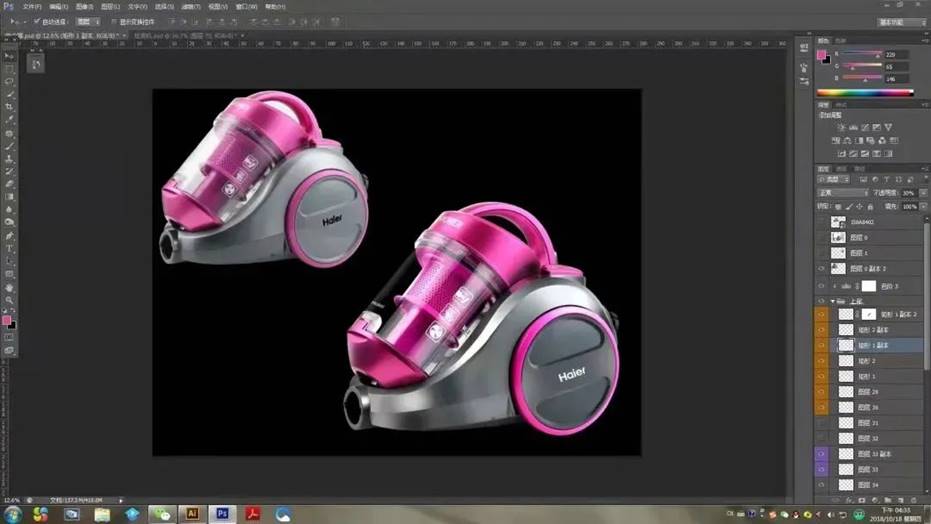Select the Zoom magnifier tool
The image size is (931, 524).
[x=10, y=300]
